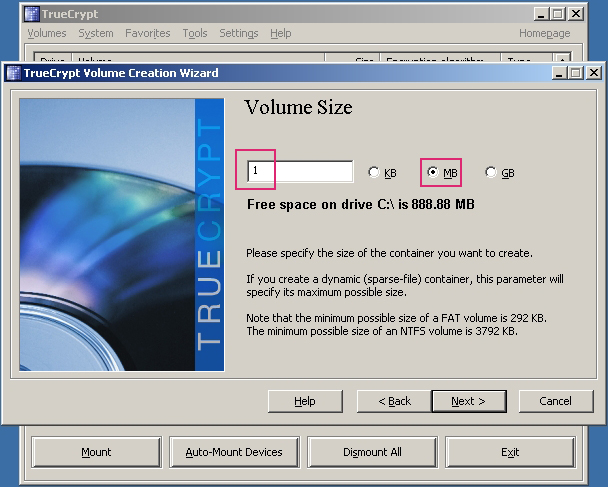Open the Tools menu

click(x=195, y=33)
